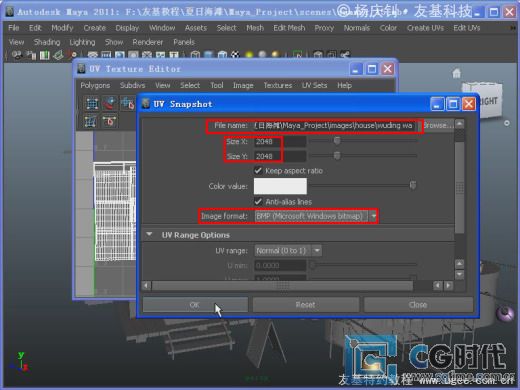Toggle the safe action icon

click(x=160, y=55)
